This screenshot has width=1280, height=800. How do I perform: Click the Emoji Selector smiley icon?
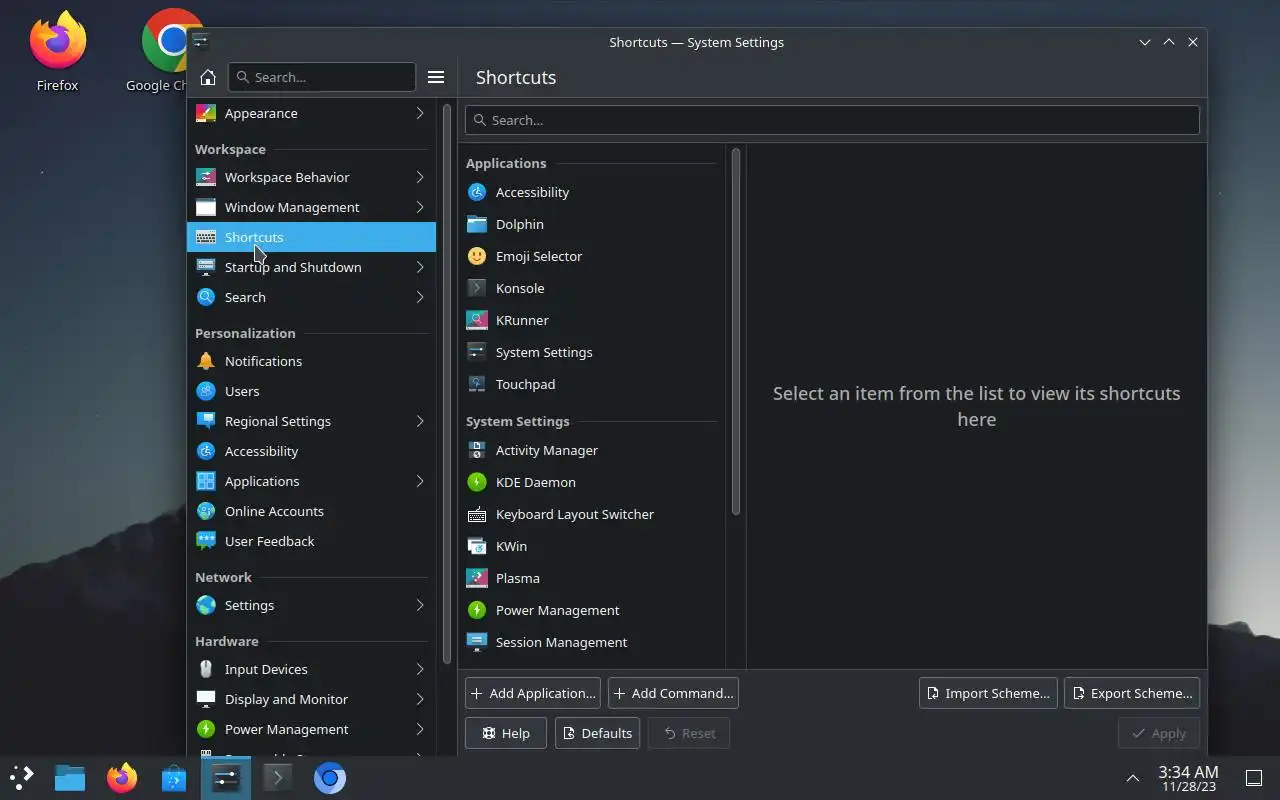pos(477,256)
